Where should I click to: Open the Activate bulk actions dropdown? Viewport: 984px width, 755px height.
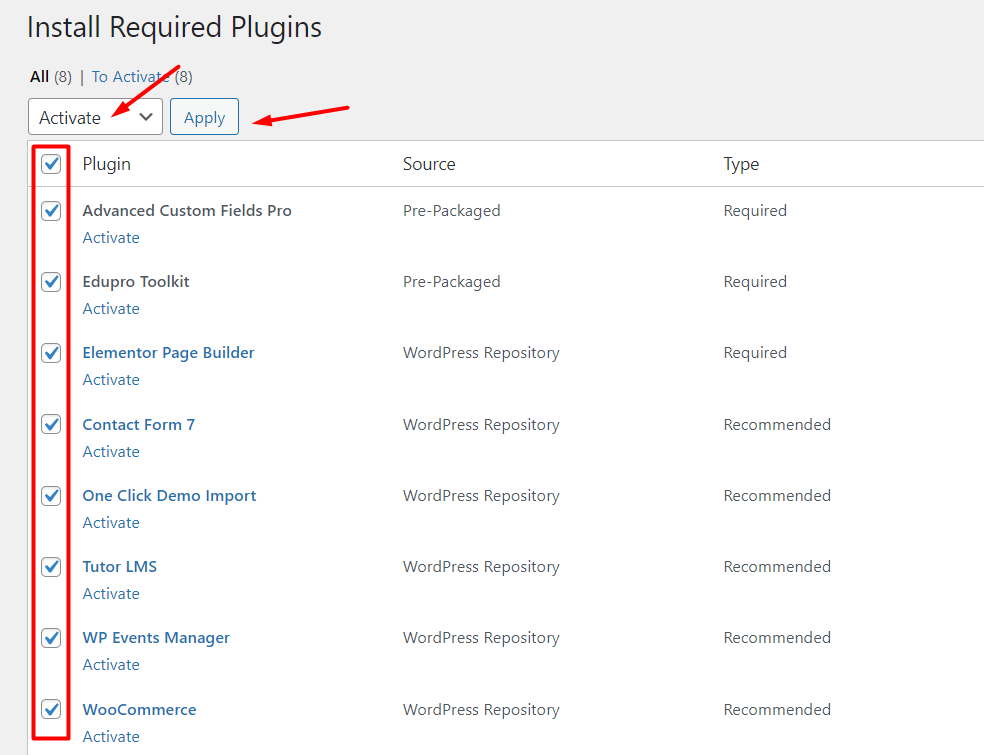(95, 117)
